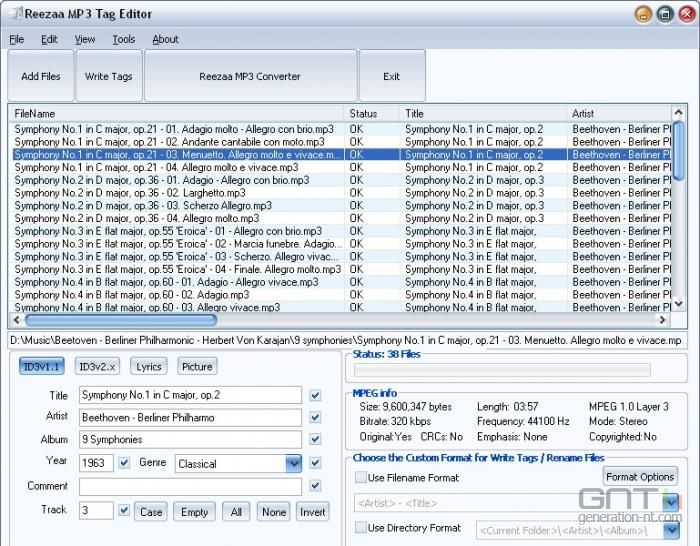Sort by FileName column header
This screenshot has width=700, height=546.
pyautogui.click(x=176, y=113)
